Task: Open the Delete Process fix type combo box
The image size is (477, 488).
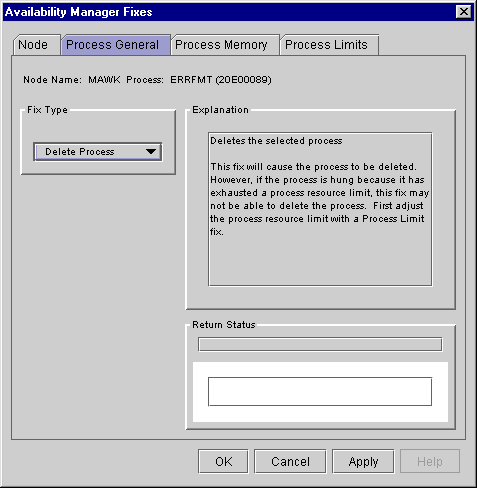Action: coord(98,152)
